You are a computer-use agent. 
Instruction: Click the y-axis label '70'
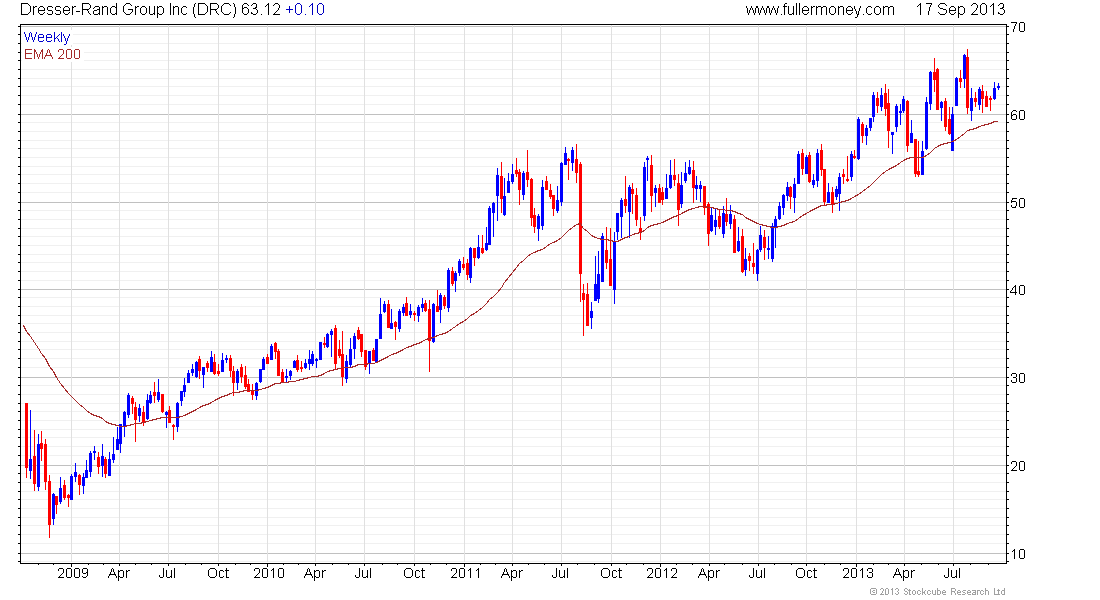pos(1017,27)
